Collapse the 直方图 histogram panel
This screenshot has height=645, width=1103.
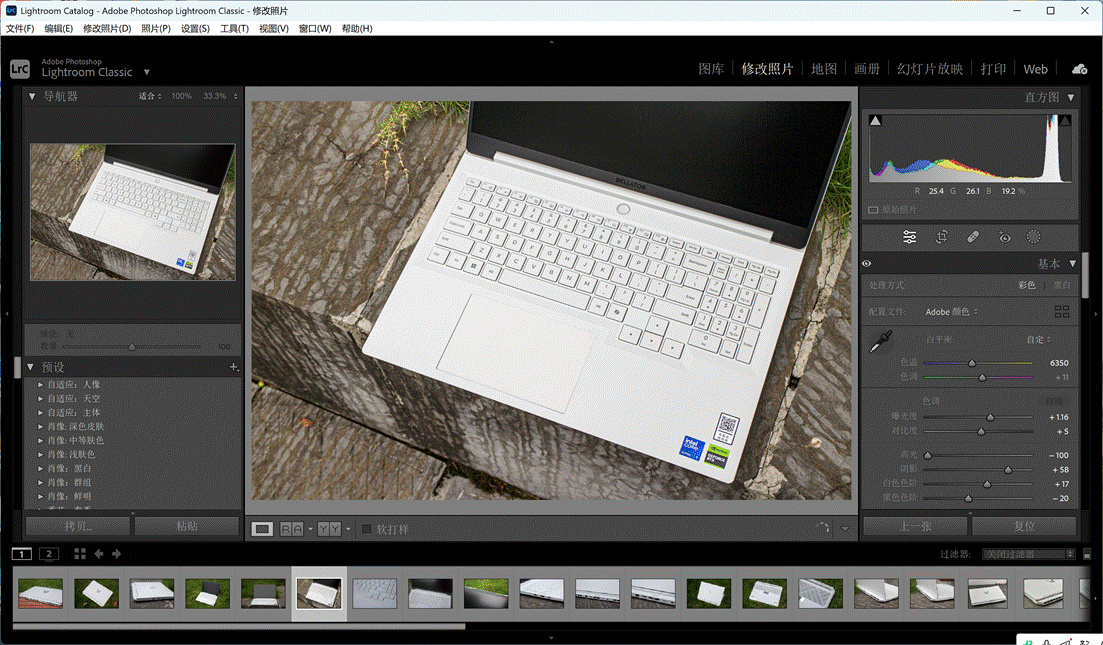[x=1071, y=97]
